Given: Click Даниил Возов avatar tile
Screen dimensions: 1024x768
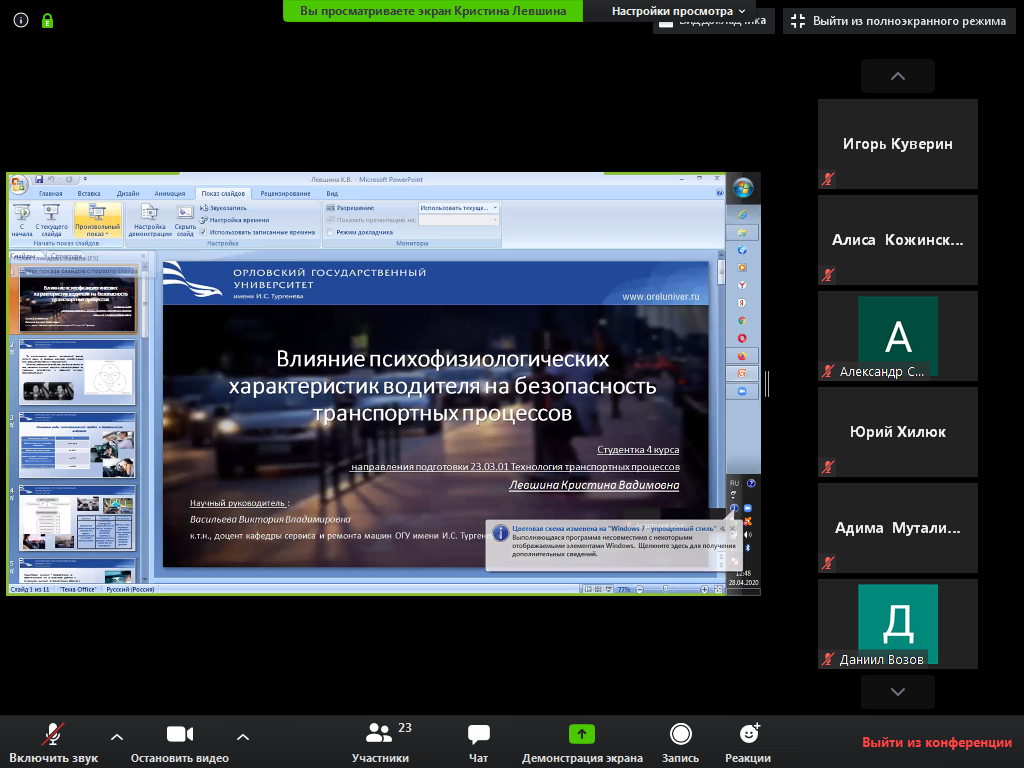Looking at the screenshot, I should pos(897,624).
